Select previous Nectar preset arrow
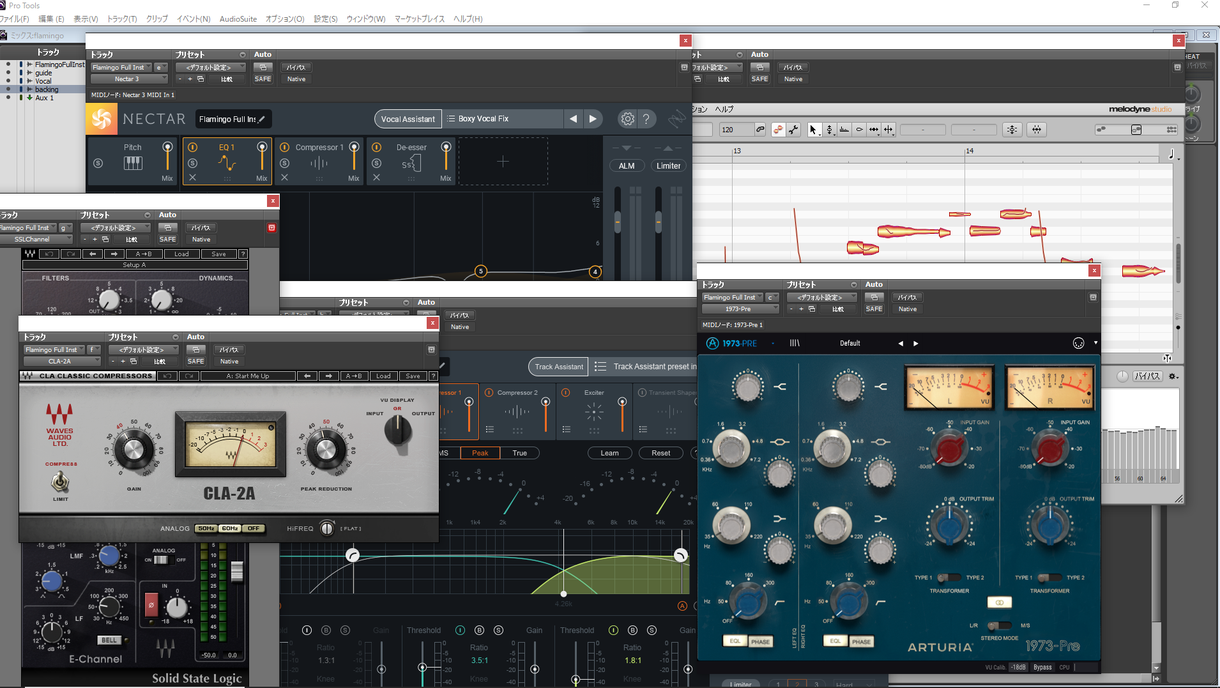Screen dimensions: 1220x688 tap(573, 119)
